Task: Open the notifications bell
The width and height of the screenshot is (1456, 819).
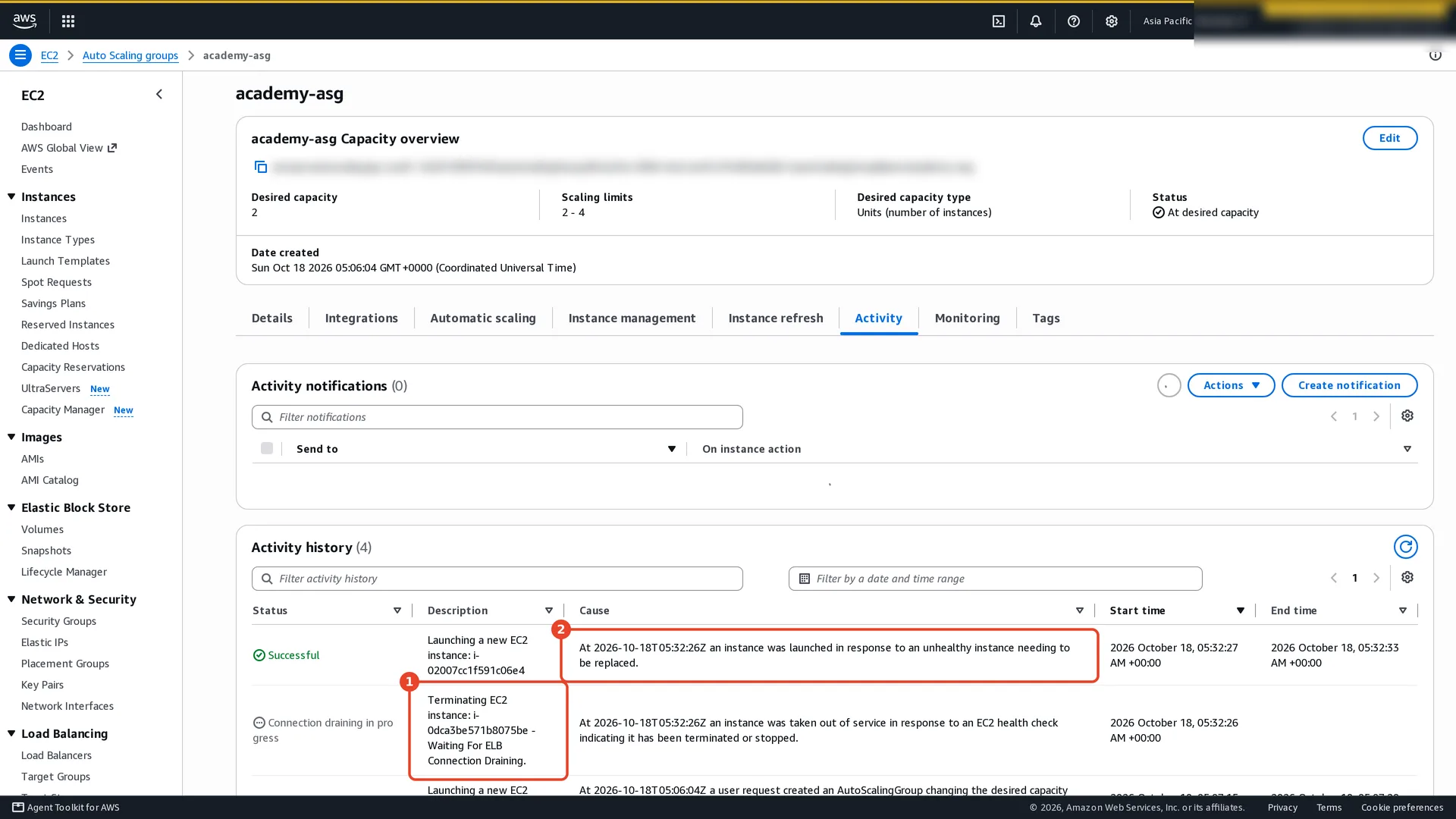Action: point(1036,21)
